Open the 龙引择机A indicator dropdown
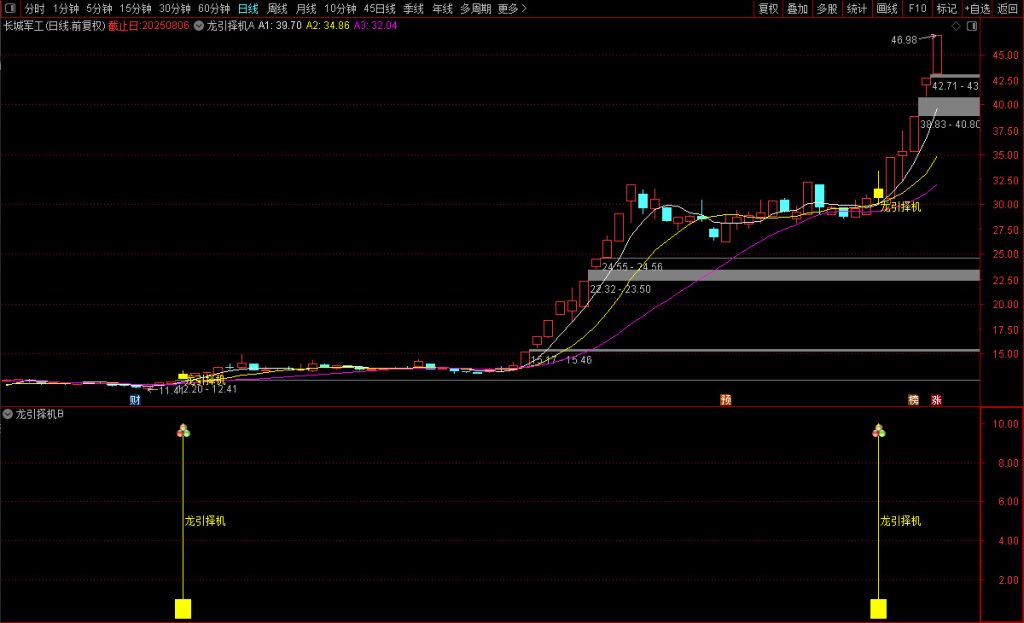Viewport: 1024px width, 623px height. [x=199, y=25]
